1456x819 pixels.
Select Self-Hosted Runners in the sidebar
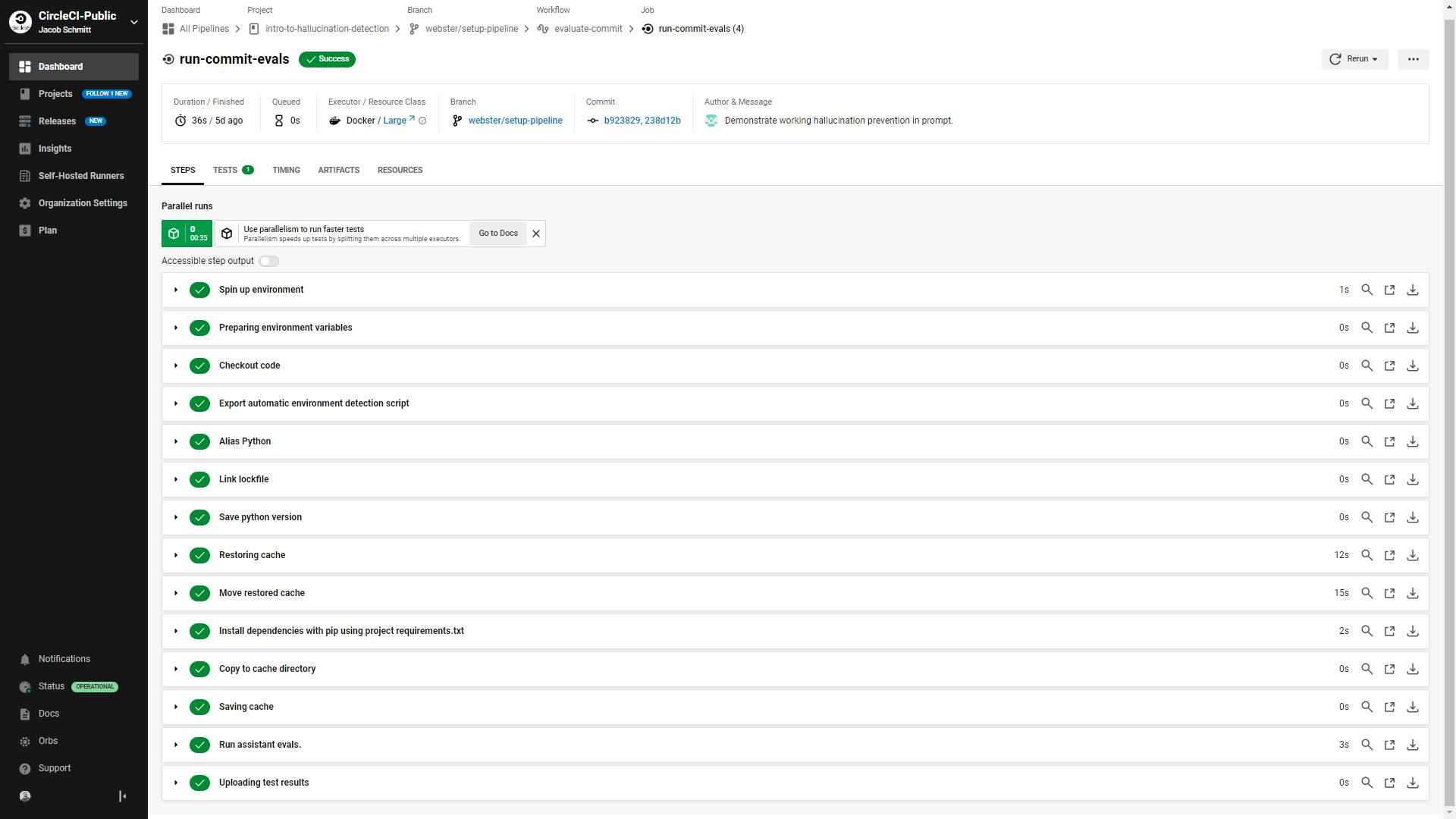click(80, 175)
